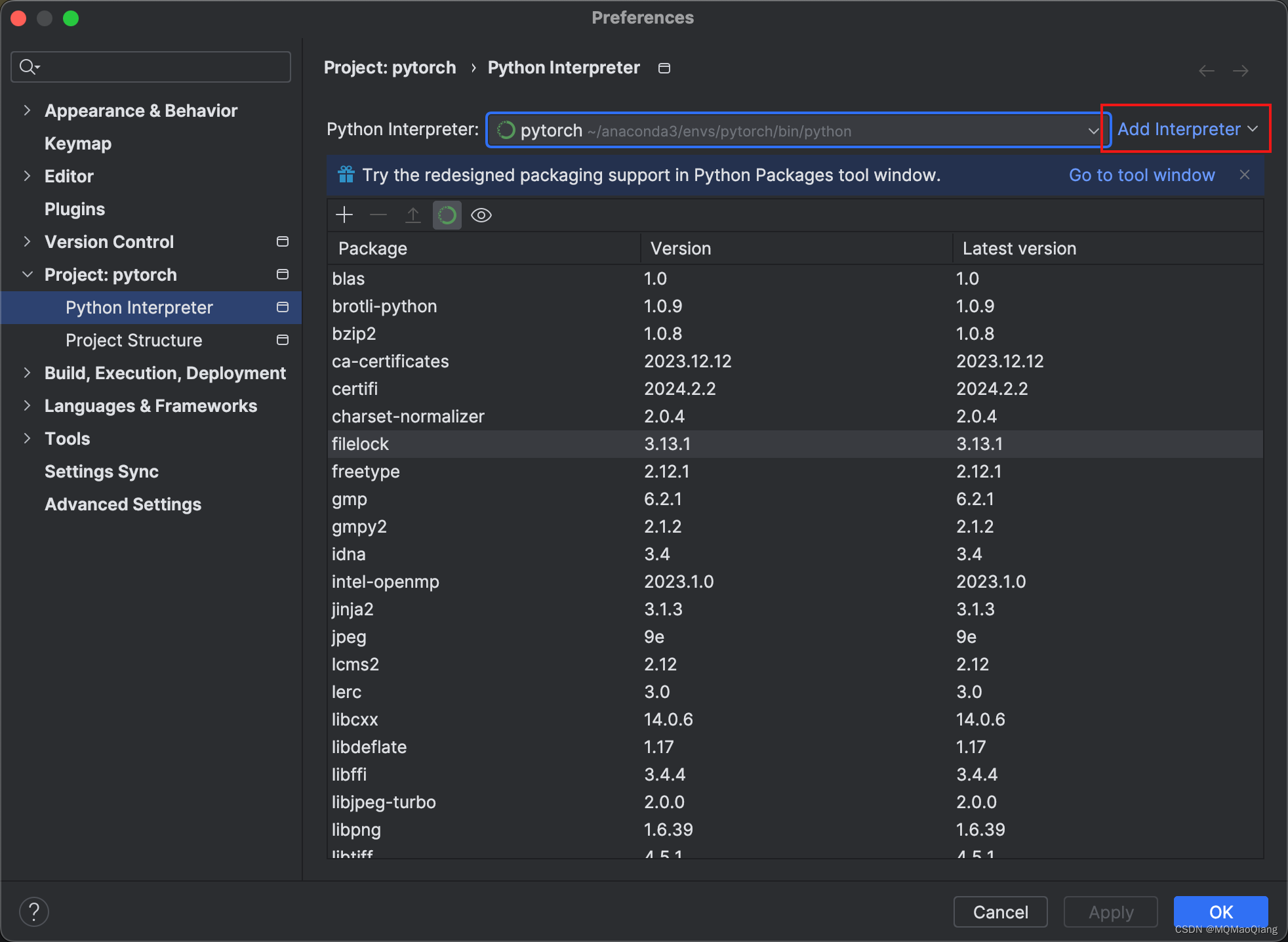Select the brotli-python package row
The height and width of the screenshot is (942, 1288).
795,306
